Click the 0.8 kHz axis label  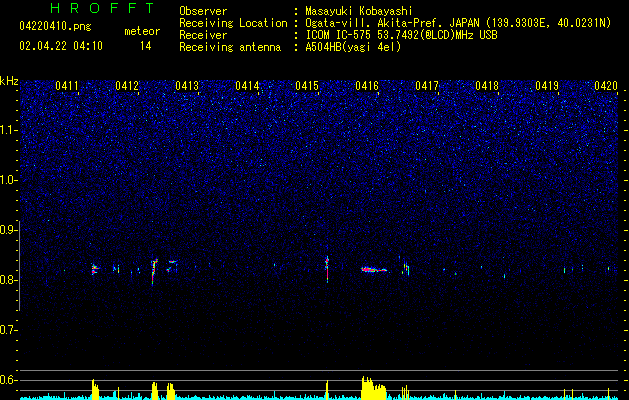(8, 280)
